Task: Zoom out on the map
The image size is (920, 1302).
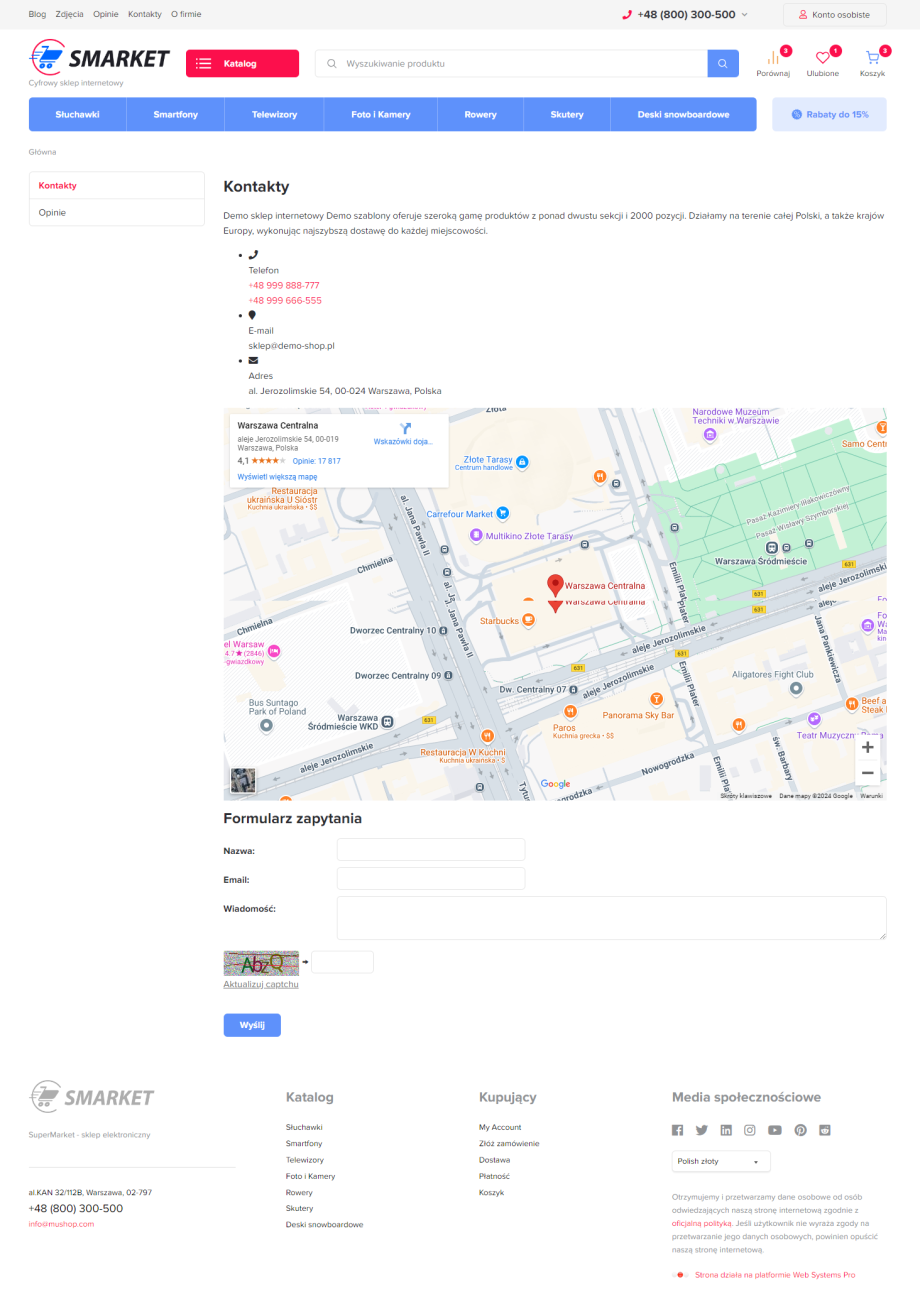Action: coord(867,773)
